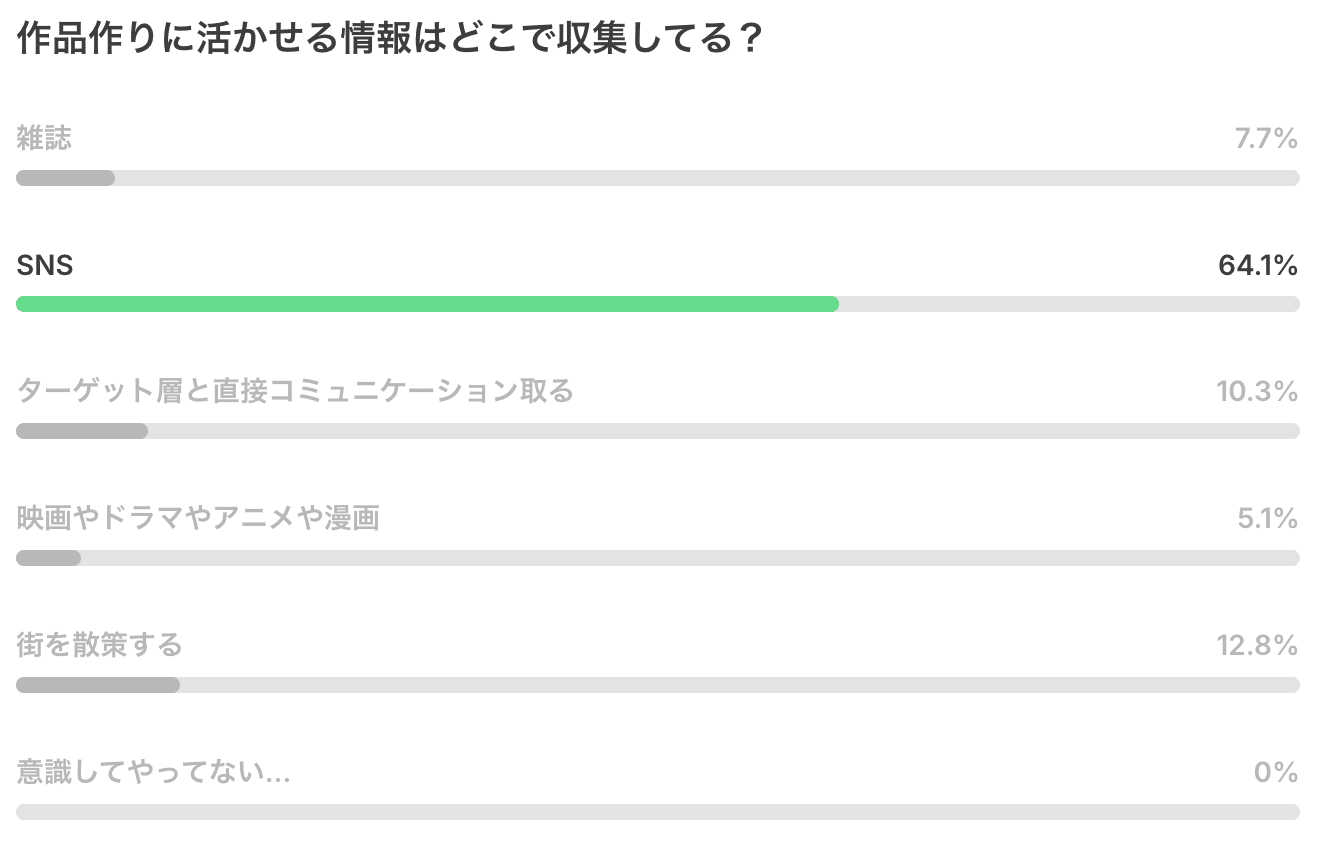1318x858 pixels.
Task: Click the short bar under 映画やドラマ option
Action: pos(48,558)
